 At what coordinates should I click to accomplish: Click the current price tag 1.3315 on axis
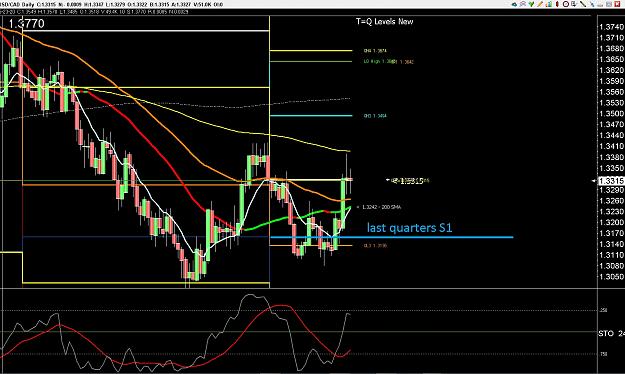point(611,181)
